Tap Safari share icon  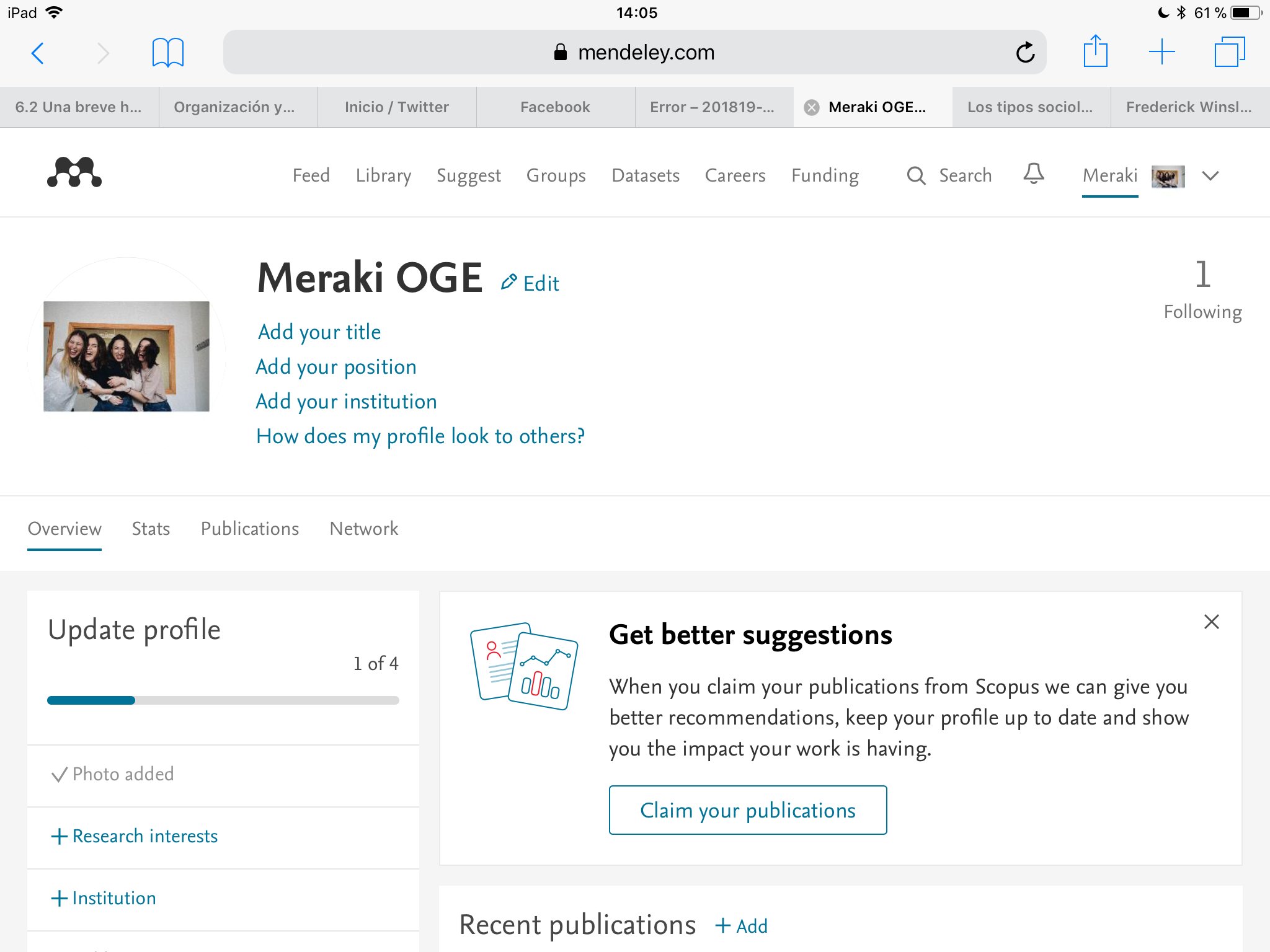(1095, 52)
